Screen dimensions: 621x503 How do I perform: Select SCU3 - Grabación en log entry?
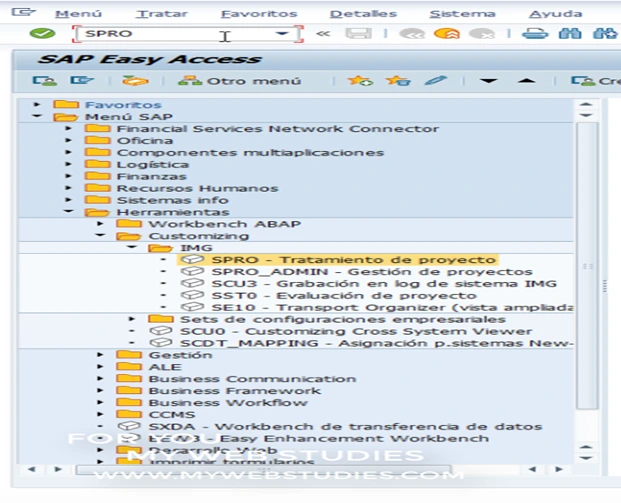[x=384, y=284]
